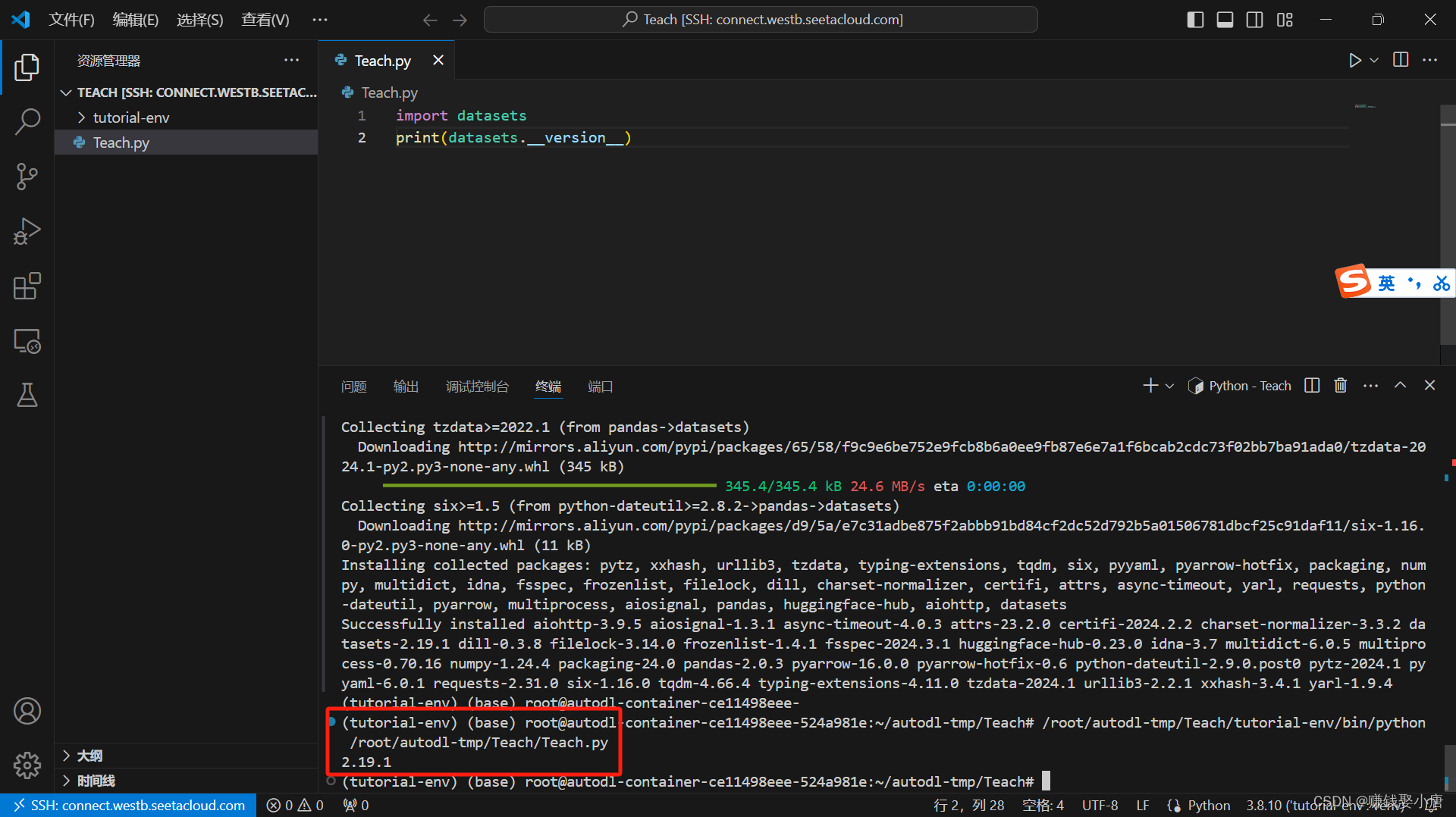Split the terminal panel

click(x=1312, y=386)
